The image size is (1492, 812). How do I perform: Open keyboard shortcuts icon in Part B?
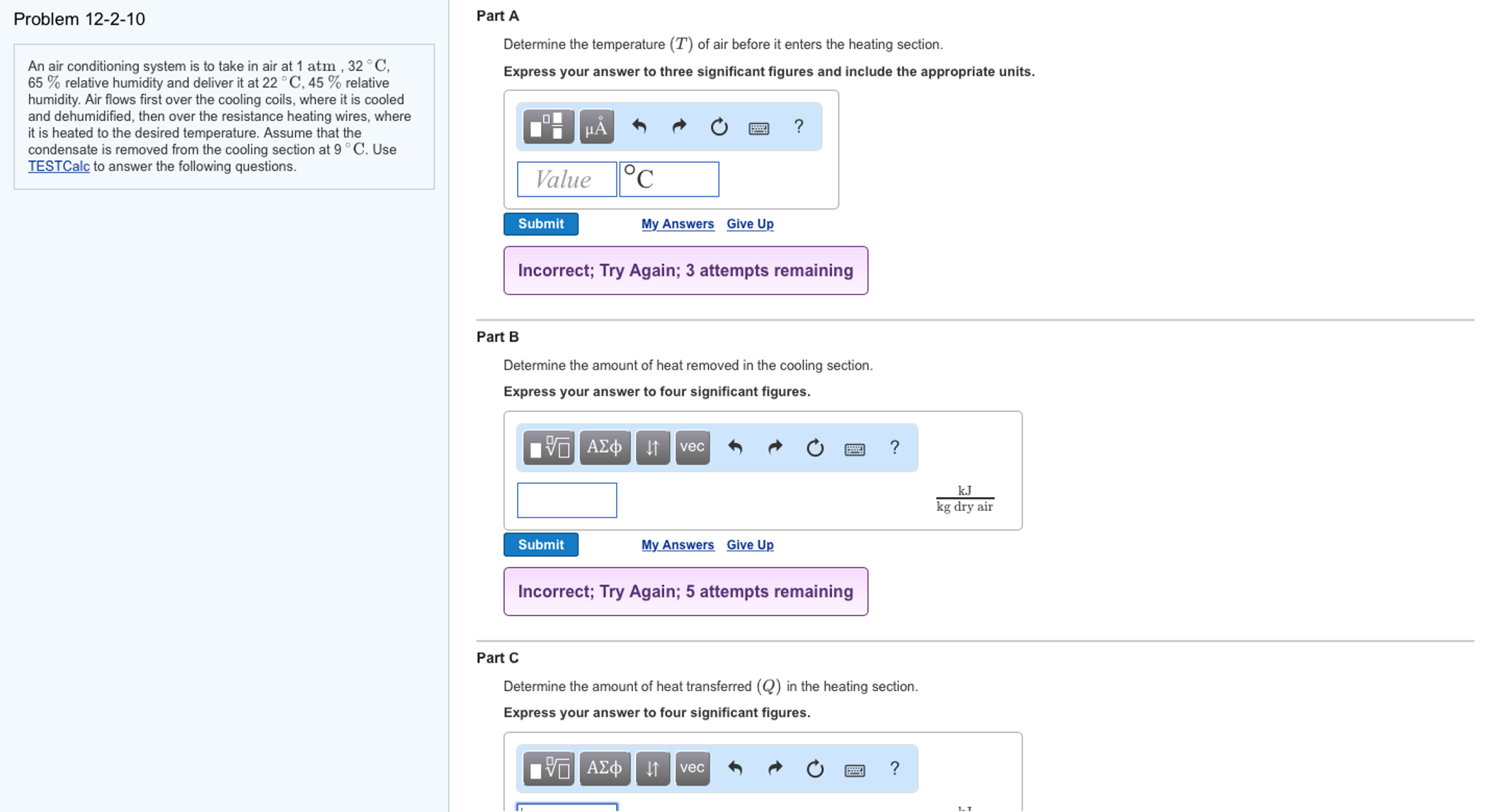click(x=855, y=449)
